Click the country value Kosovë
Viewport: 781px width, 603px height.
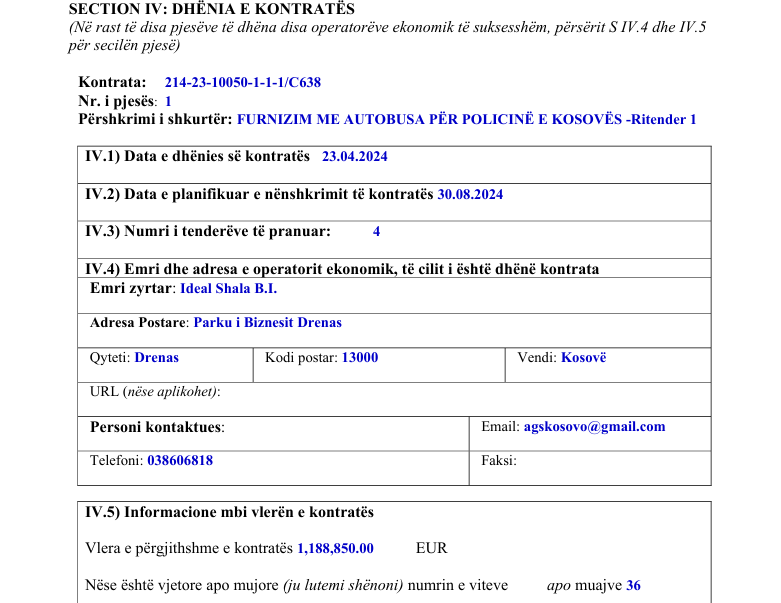pyautogui.click(x=583, y=357)
